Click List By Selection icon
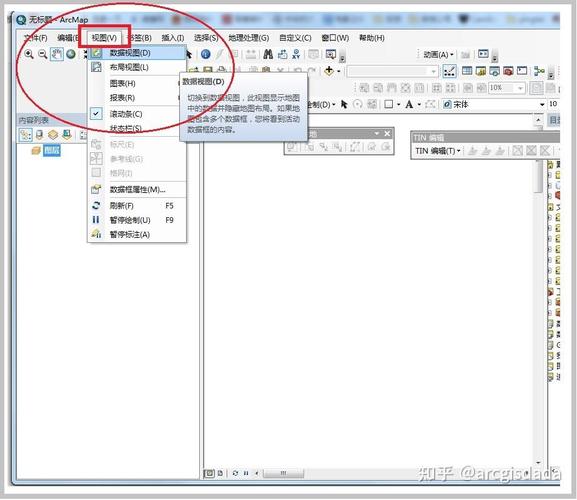 tap(67, 135)
